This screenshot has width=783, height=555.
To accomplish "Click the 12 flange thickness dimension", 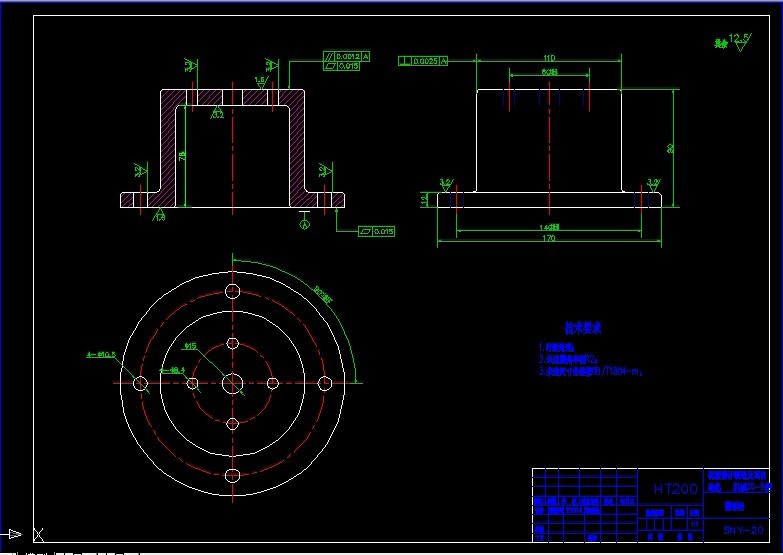I will point(424,200).
